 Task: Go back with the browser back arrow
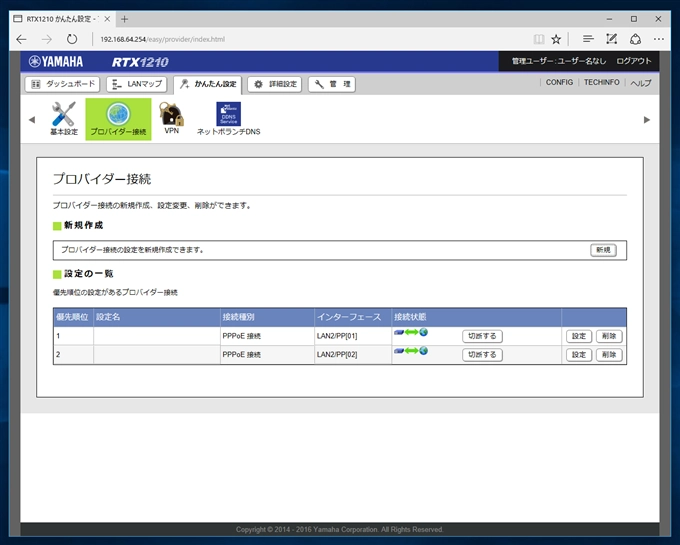[21, 39]
